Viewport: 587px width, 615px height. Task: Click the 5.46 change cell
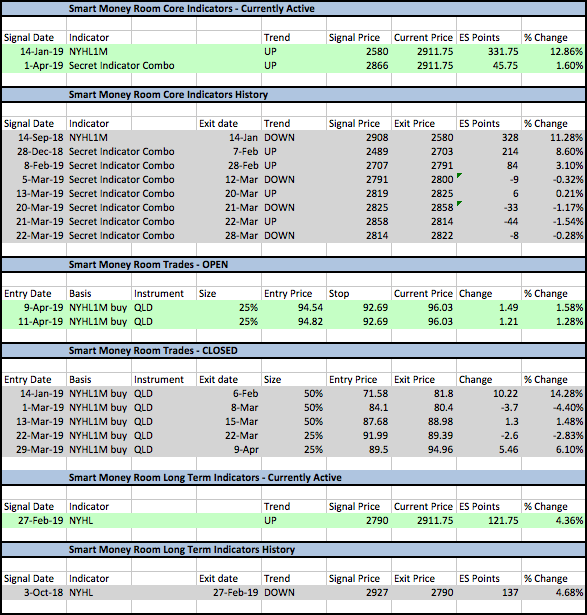[x=509, y=449]
